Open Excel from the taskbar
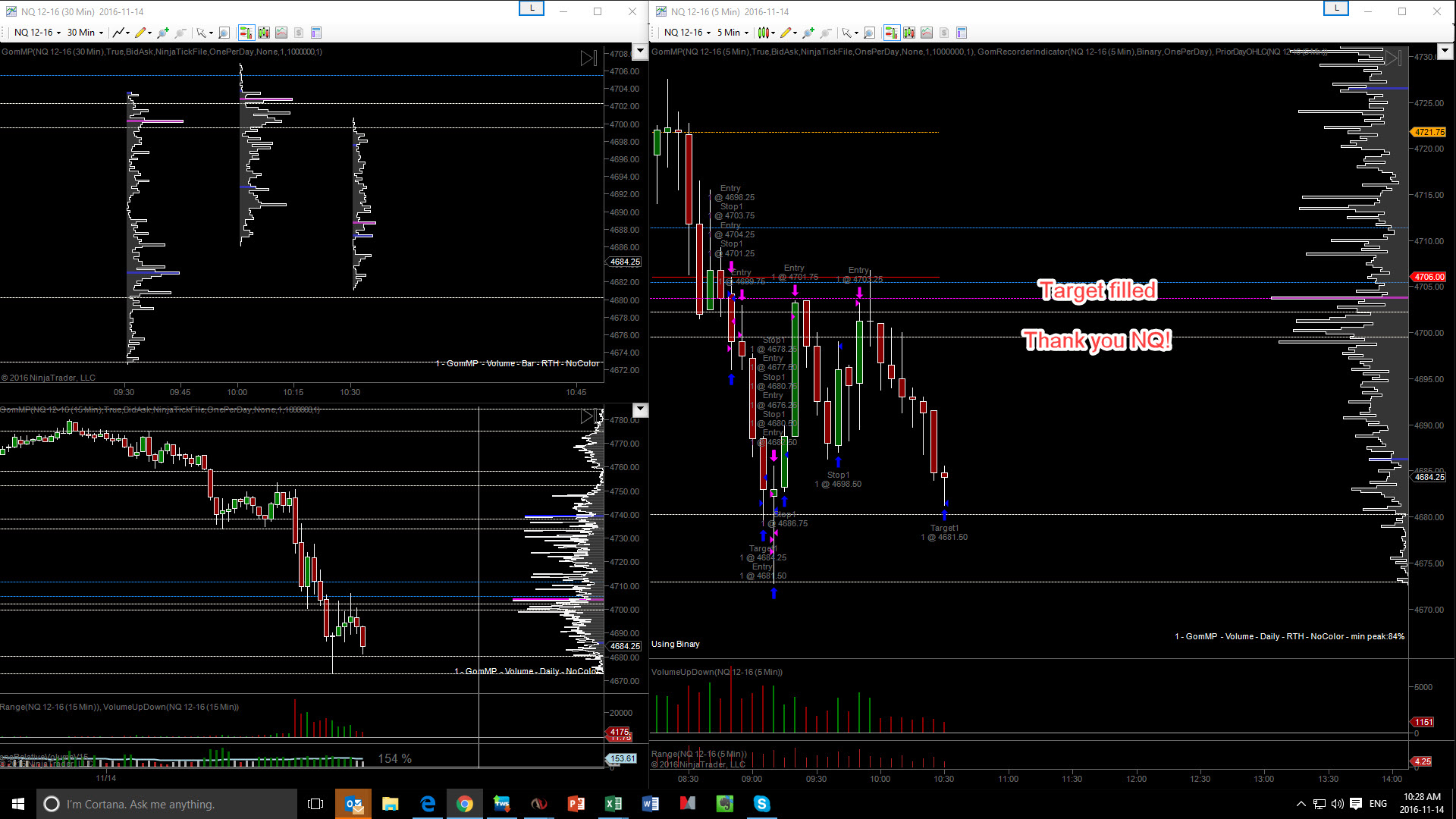Image resolution: width=1456 pixels, height=819 pixels. 613,804
